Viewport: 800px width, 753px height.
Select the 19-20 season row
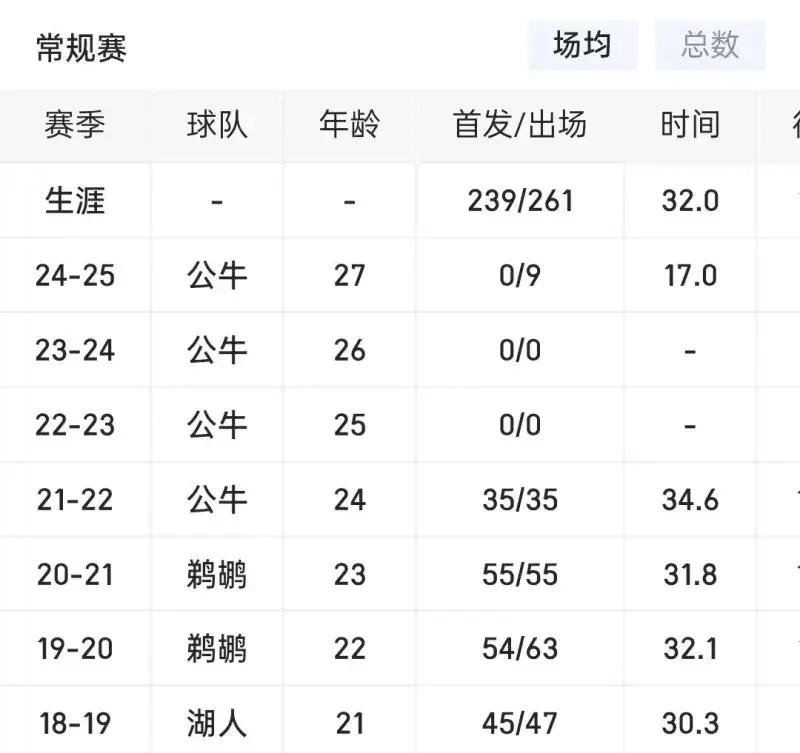tap(75, 649)
